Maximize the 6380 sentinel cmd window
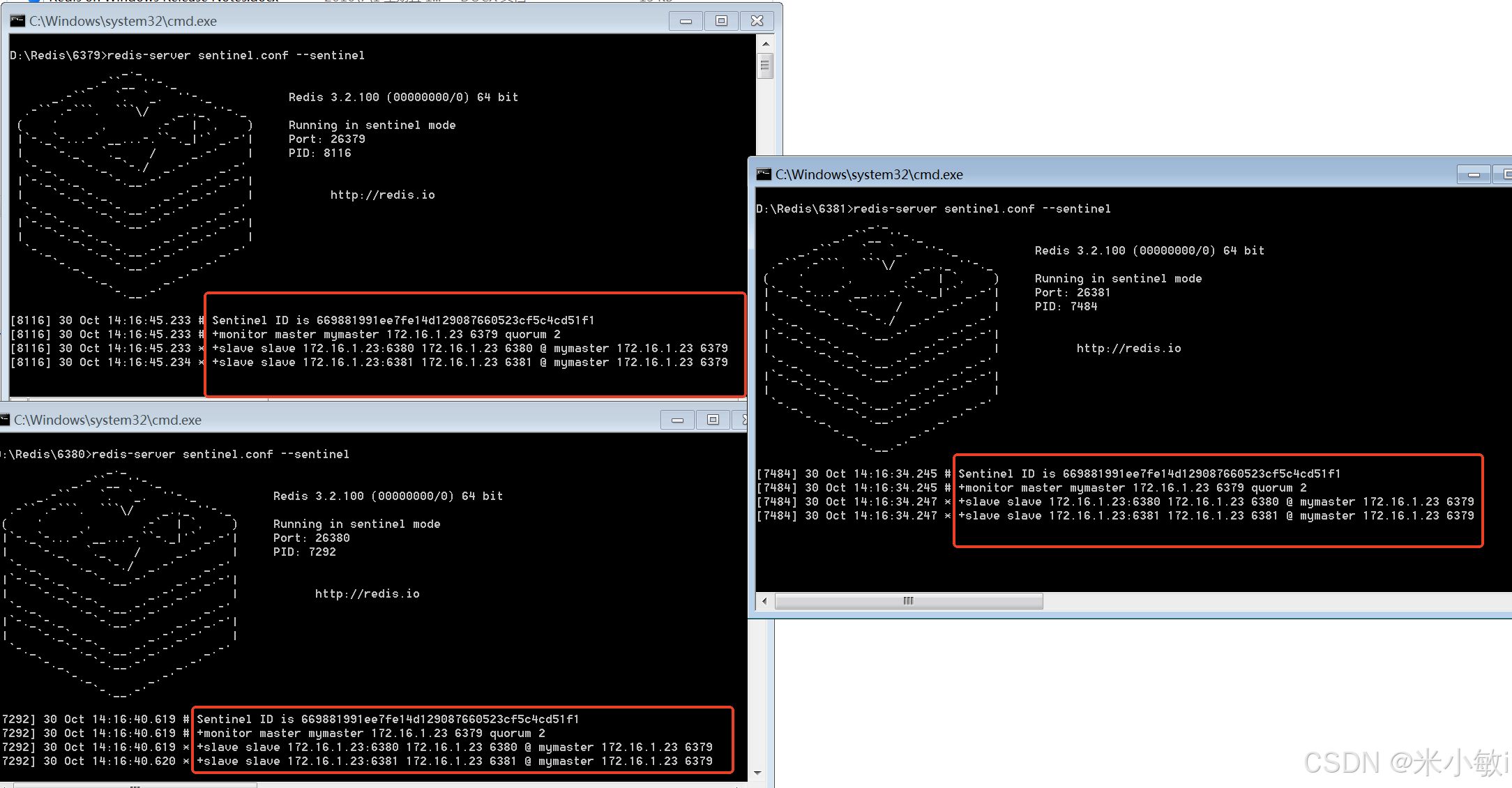This screenshot has height=788, width=1512. [x=713, y=420]
